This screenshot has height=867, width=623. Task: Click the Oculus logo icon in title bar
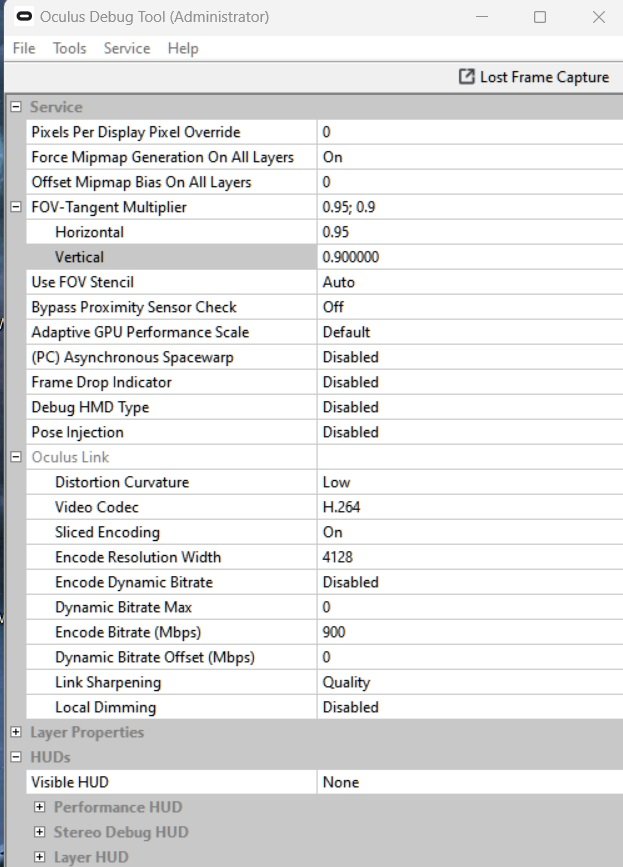tap(24, 17)
